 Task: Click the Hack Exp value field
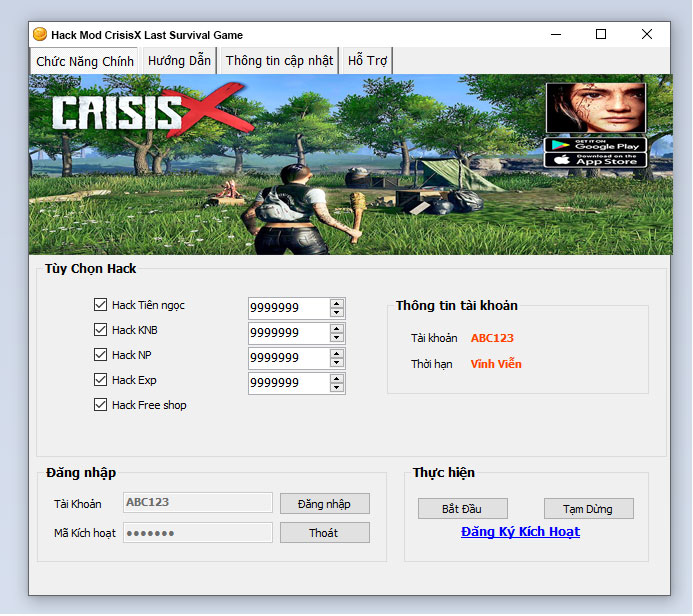(x=289, y=383)
